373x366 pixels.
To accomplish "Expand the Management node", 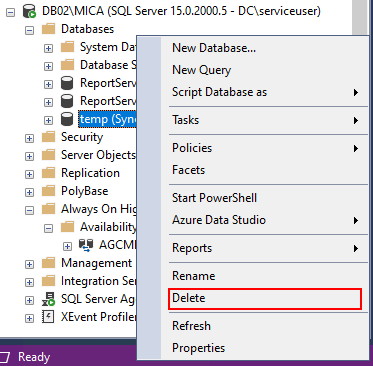I will (x=30, y=264).
